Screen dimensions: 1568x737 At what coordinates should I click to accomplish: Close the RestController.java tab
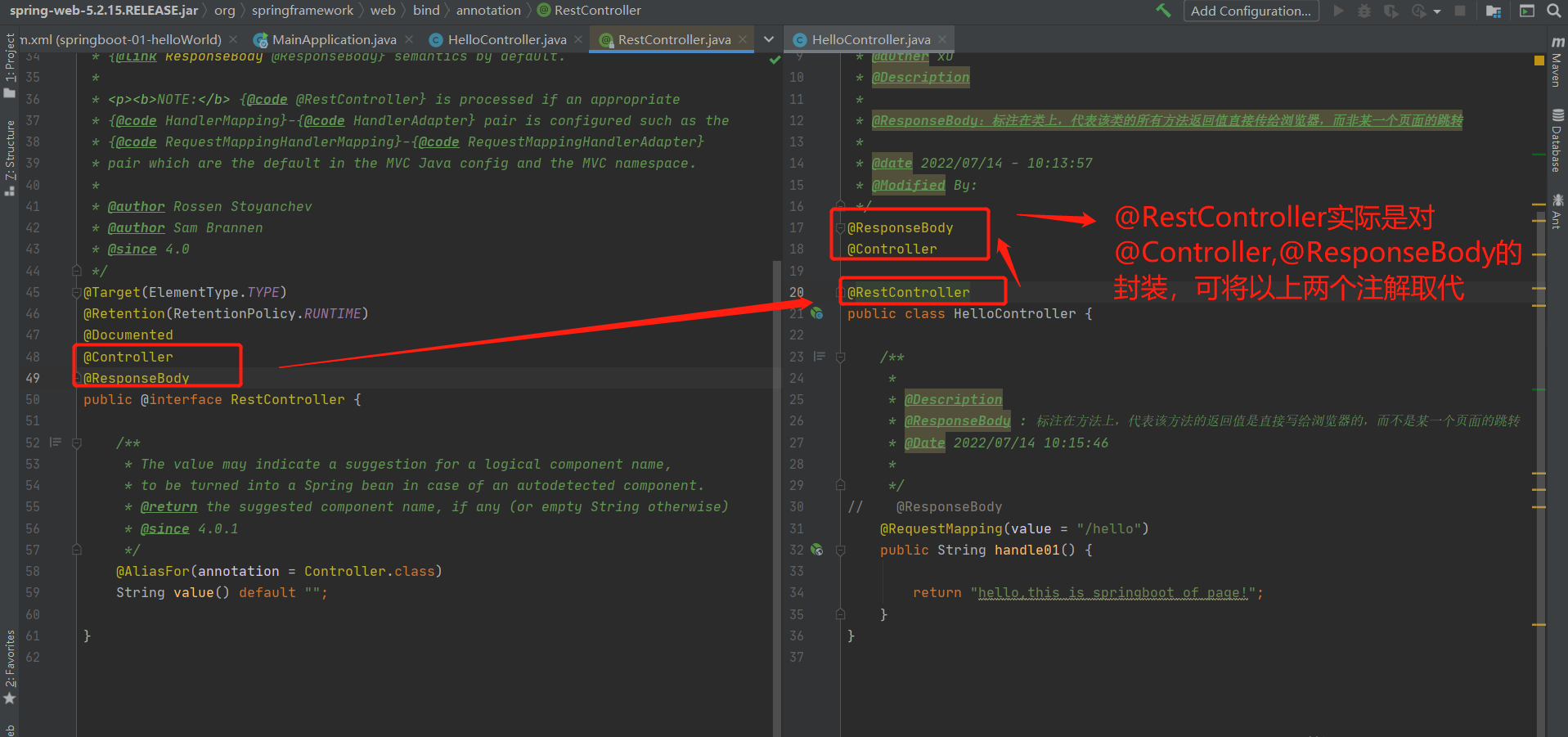click(743, 39)
